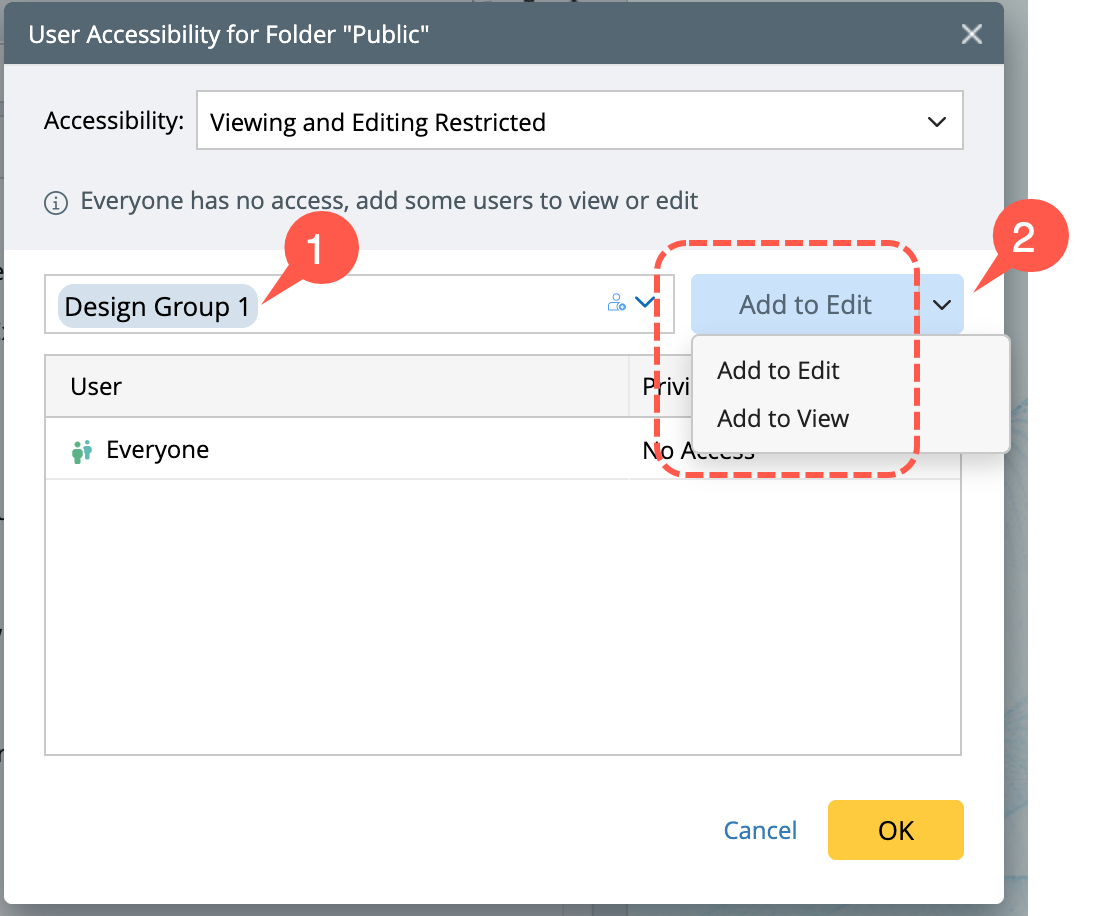The image size is (1104, 916).
Task: Click inside the user input field
Action: (420, 305)
